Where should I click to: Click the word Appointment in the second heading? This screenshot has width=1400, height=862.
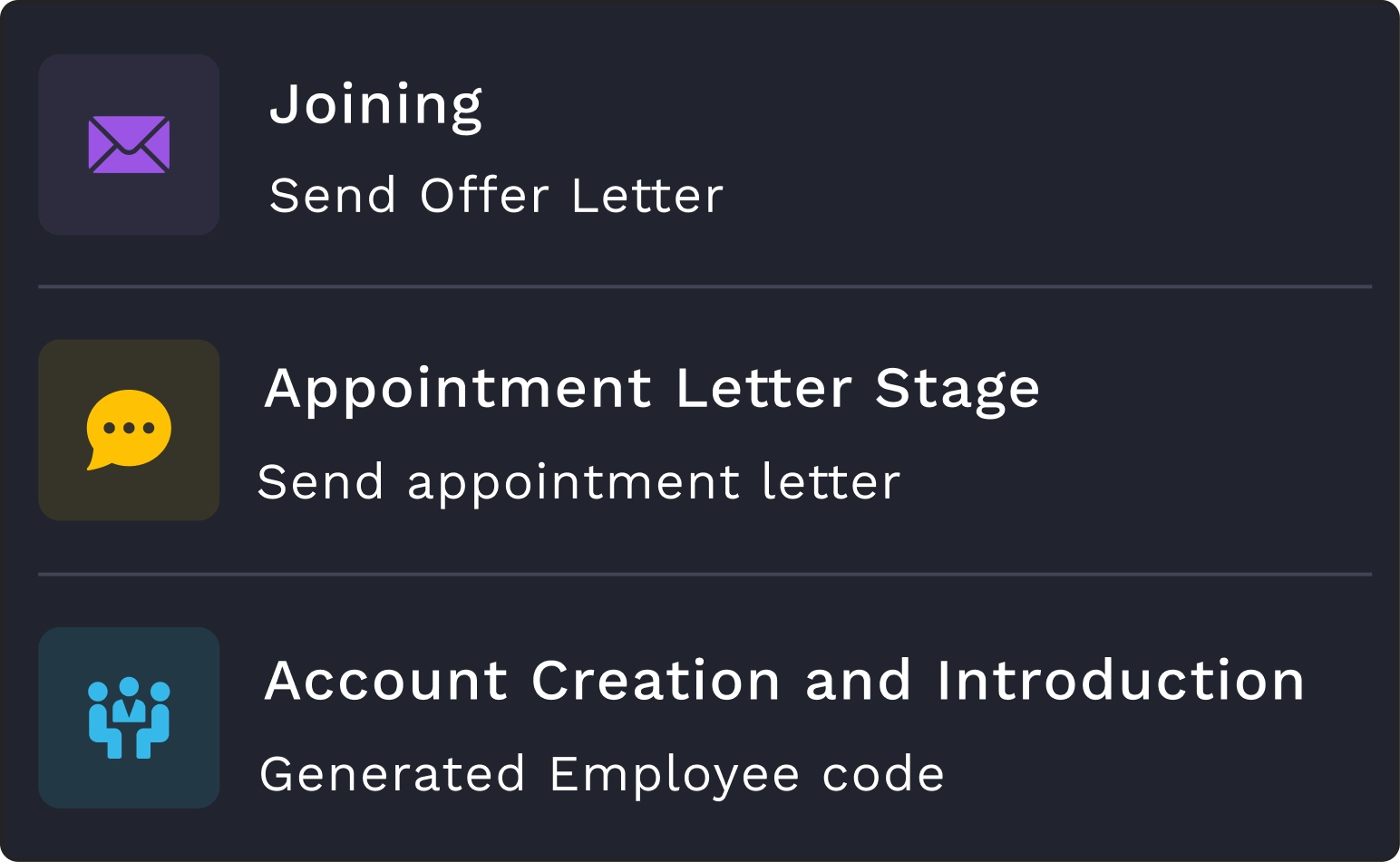coord(458,390)
